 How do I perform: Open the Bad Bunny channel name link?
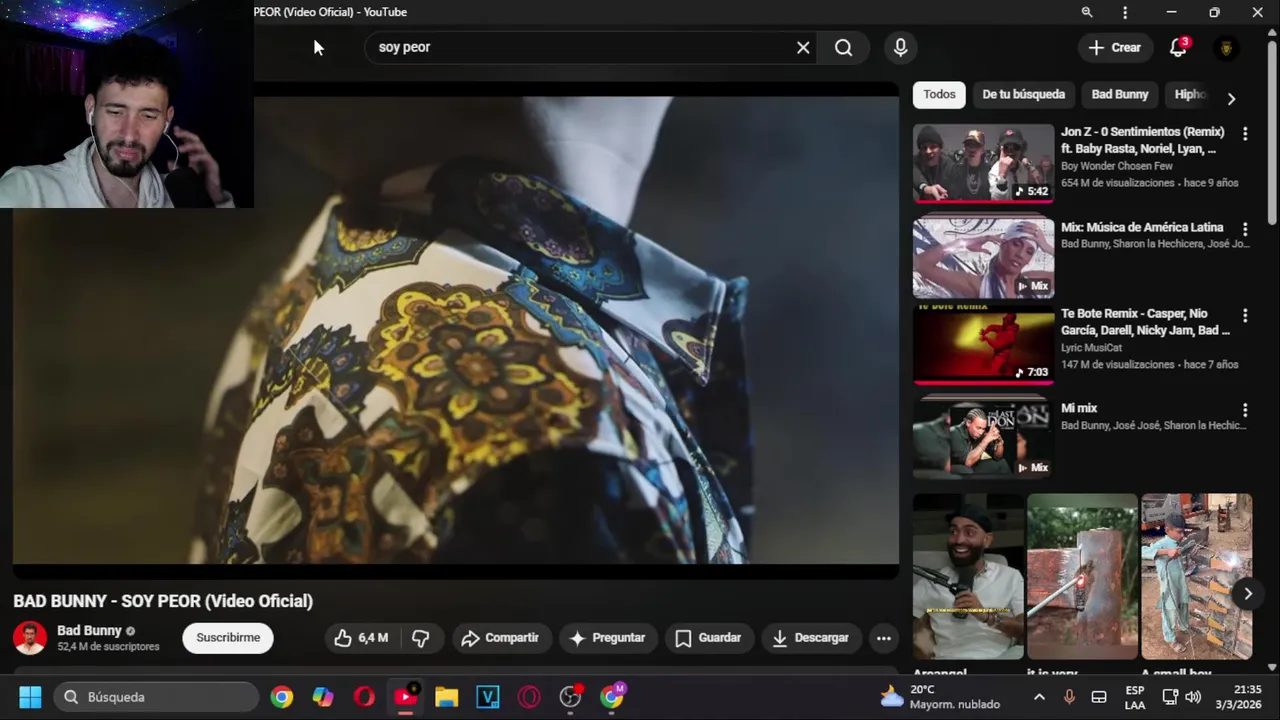(89, 630)
